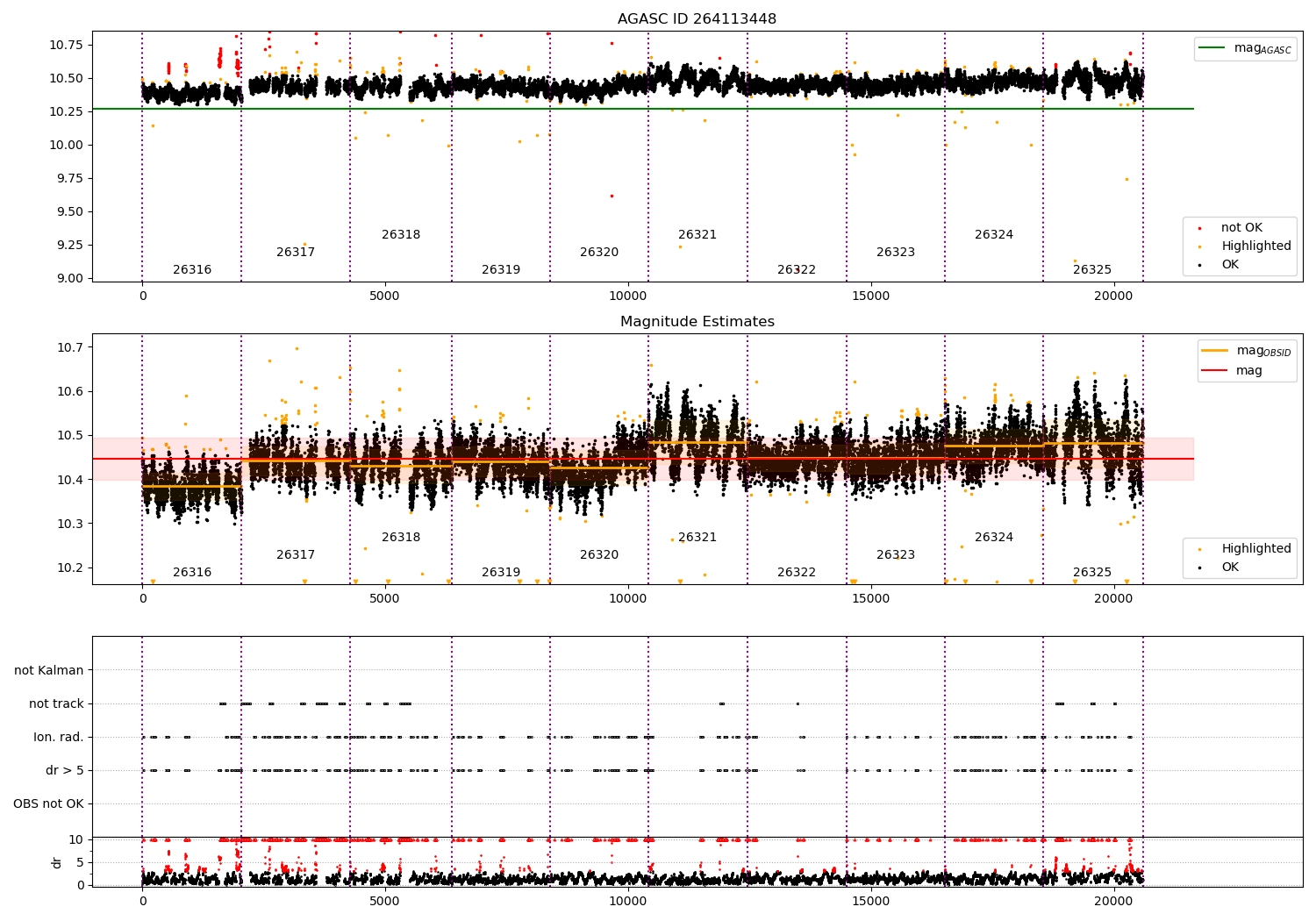This screenshot has width=1316, height=921.
Task: Click the 10.4 y-axis tick label
Action: pos(69,480)
